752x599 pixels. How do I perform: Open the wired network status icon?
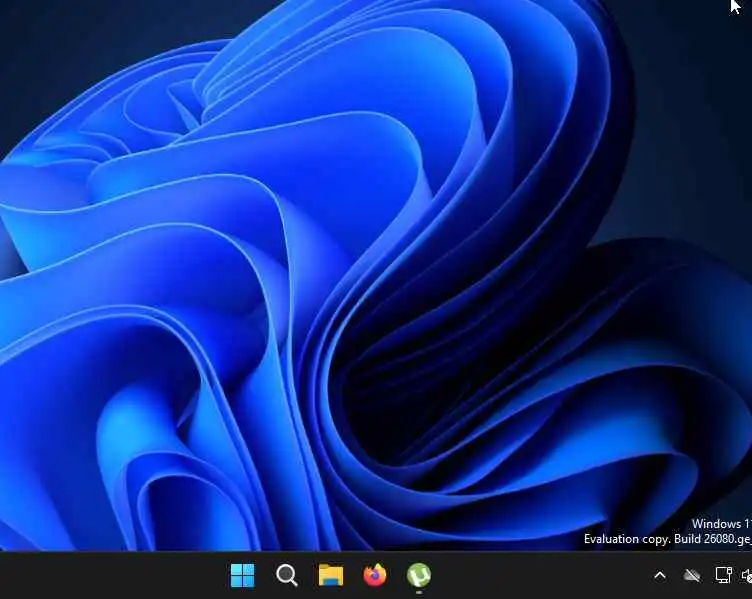[723, 575]
